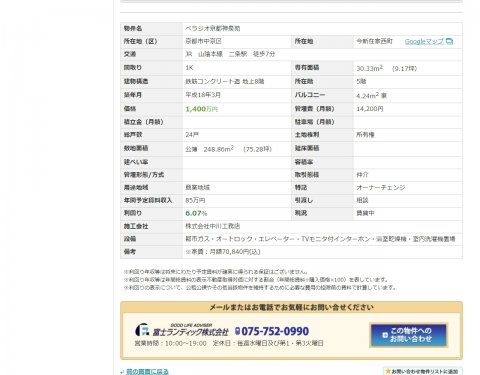
Task: Open the Googleマップ link
Action: pos(424,41)
